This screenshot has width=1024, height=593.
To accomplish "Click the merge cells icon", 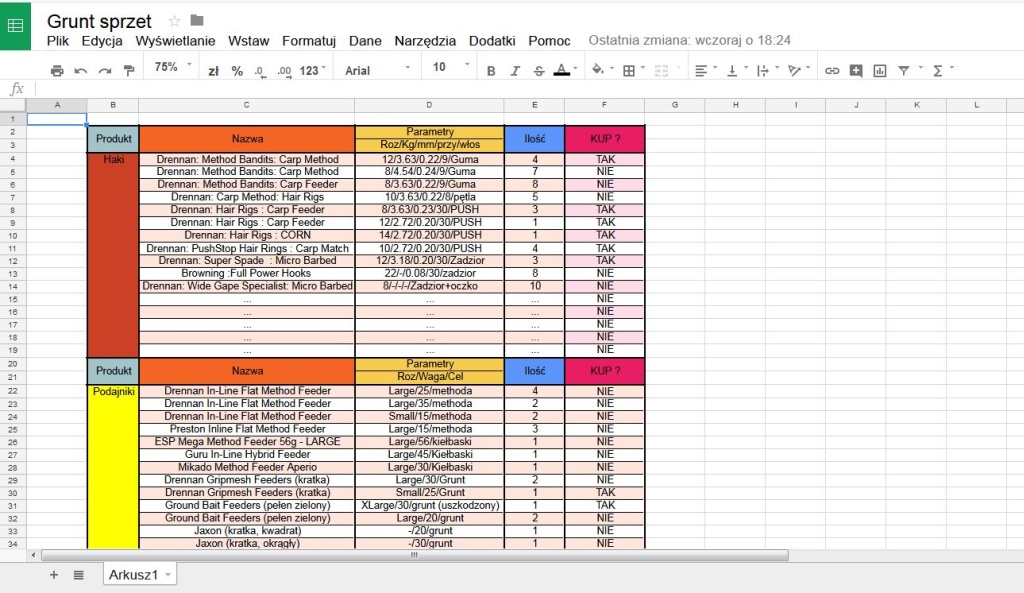I will pyautogui.click(x=662, y=71).
